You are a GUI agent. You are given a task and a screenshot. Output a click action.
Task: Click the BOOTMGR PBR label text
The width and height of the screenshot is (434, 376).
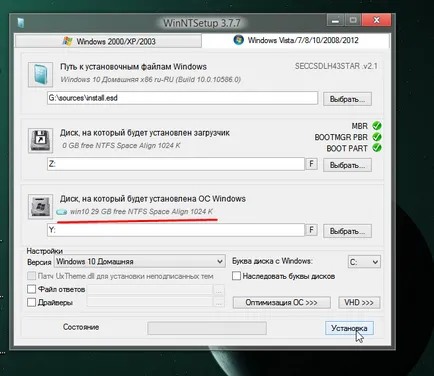click(341, 137)
